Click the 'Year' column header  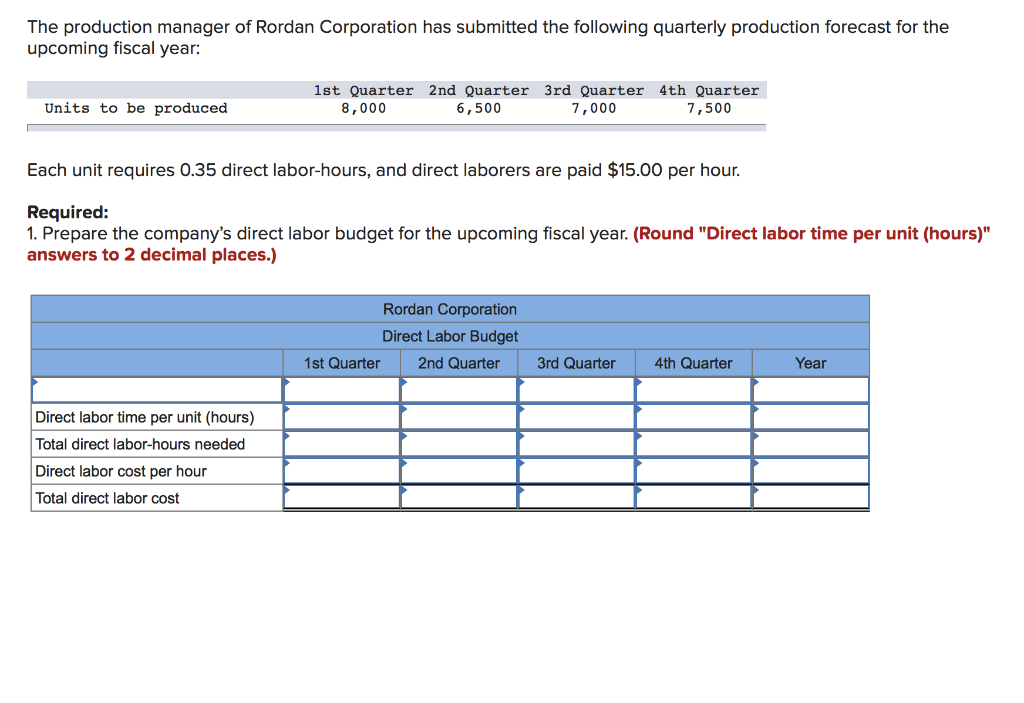(811, 363)
